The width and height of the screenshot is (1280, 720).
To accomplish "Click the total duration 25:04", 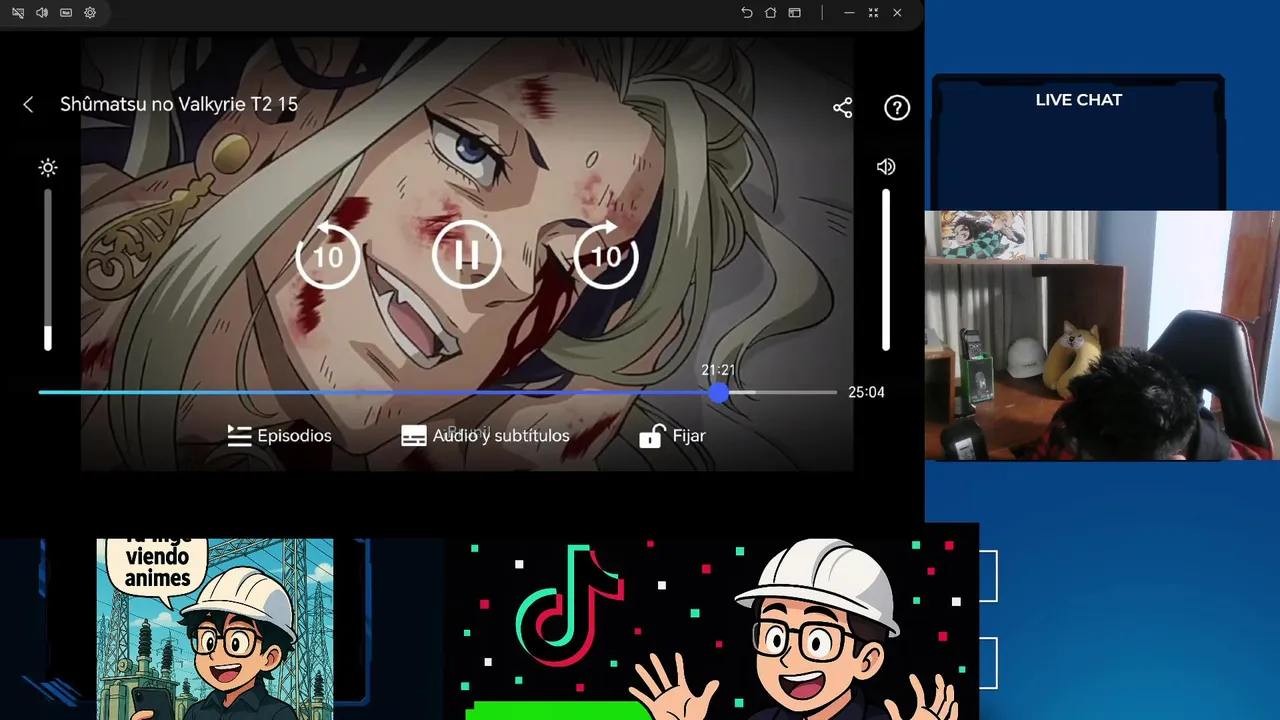I will pos(866,393).
